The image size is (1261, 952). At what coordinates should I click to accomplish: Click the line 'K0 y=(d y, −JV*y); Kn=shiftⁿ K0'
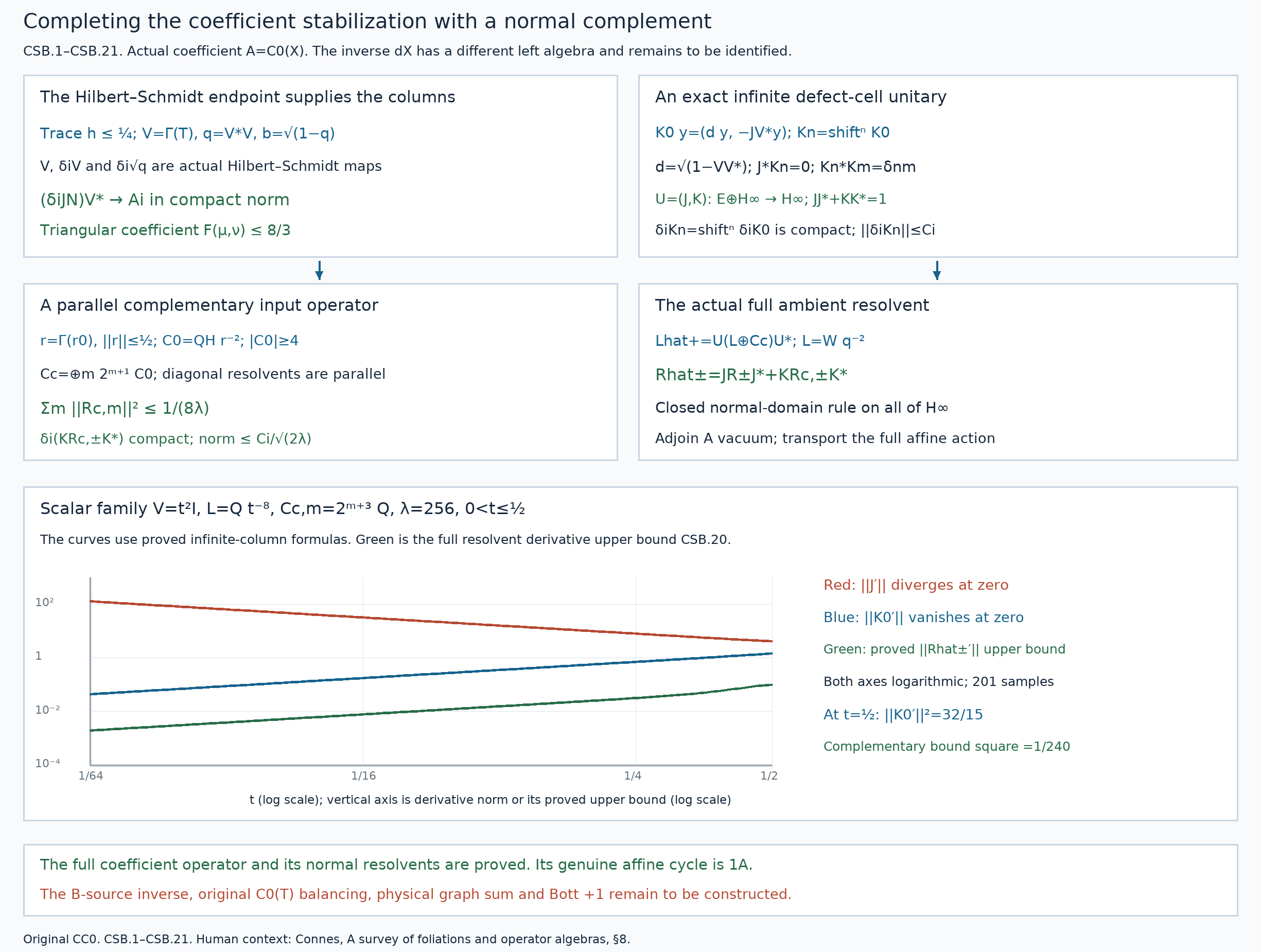point(772,132)
